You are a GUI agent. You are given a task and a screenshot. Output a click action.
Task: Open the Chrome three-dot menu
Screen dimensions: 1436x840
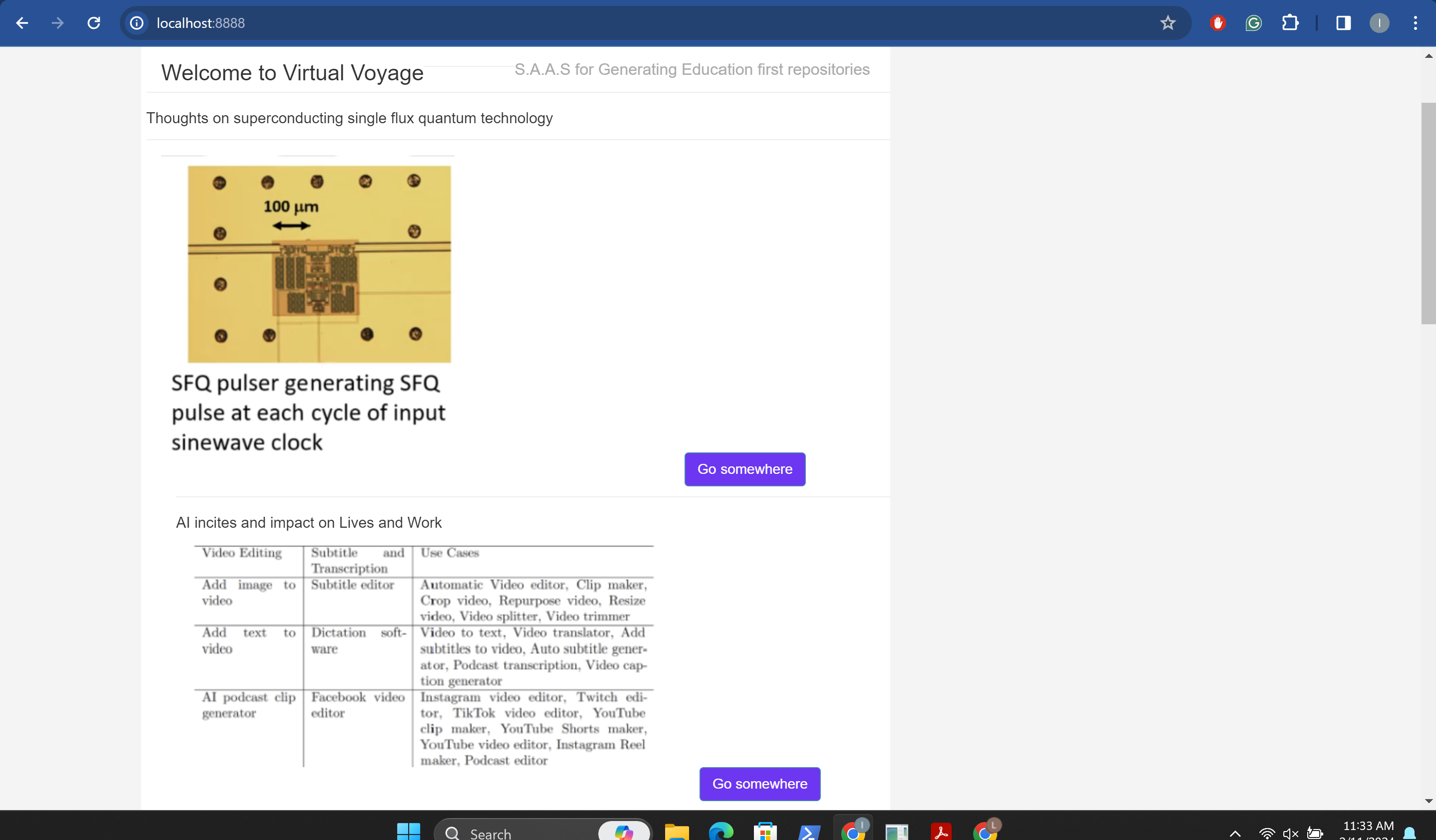pos(1416,23)
